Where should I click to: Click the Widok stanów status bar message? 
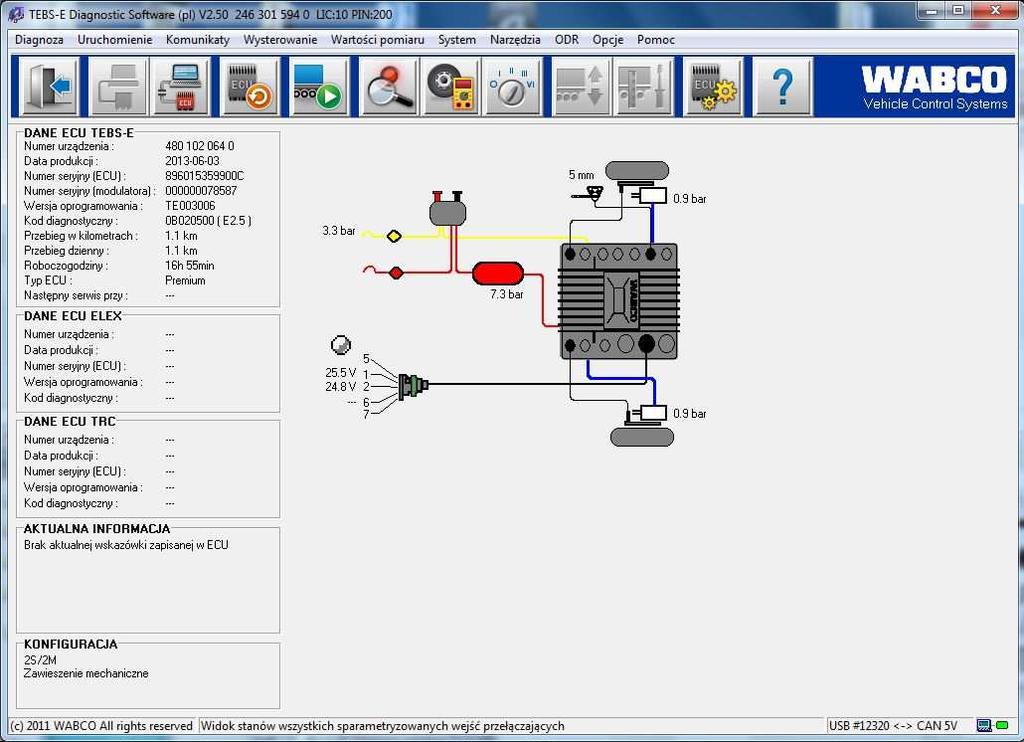383,726
